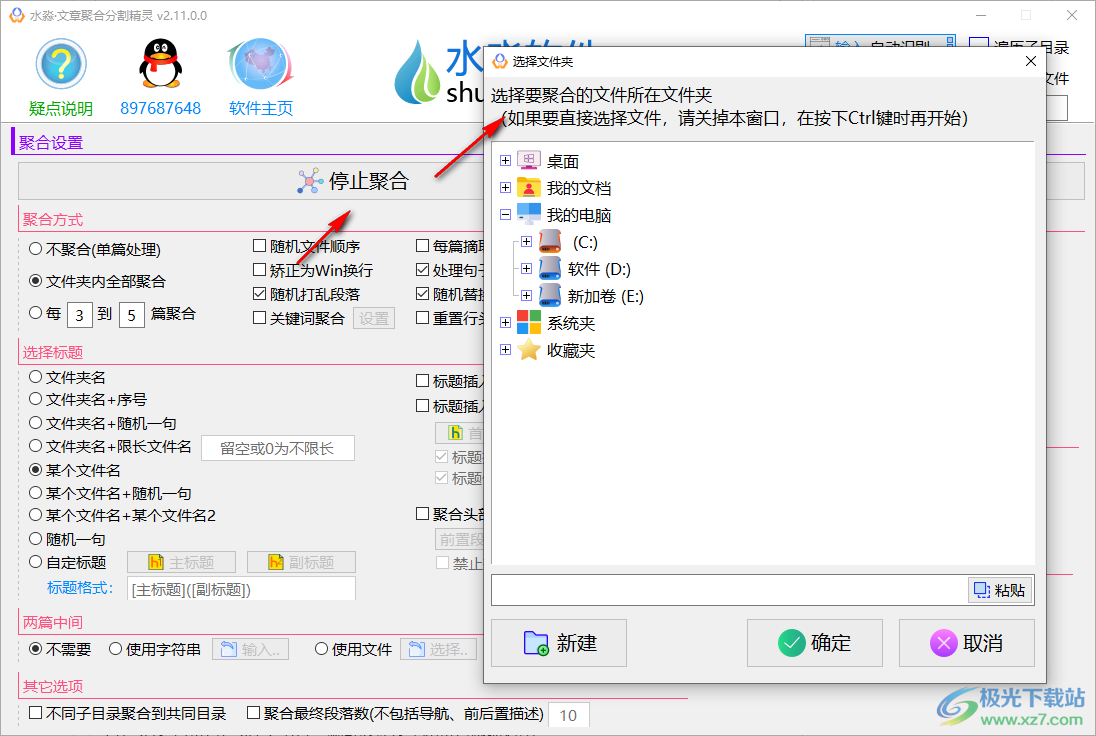
Task: Expand the 系统夹 tree node
Action: [505, 323]
